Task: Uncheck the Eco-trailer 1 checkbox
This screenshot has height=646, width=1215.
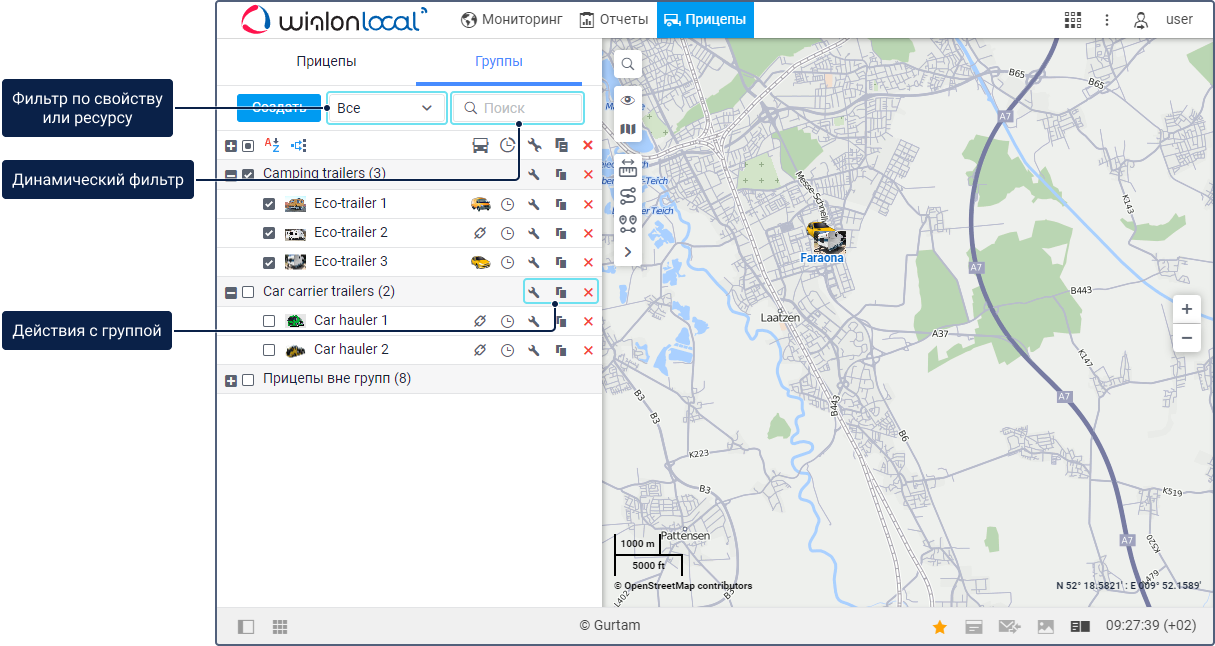Action: pyautogui.click(x=269, y=204)
